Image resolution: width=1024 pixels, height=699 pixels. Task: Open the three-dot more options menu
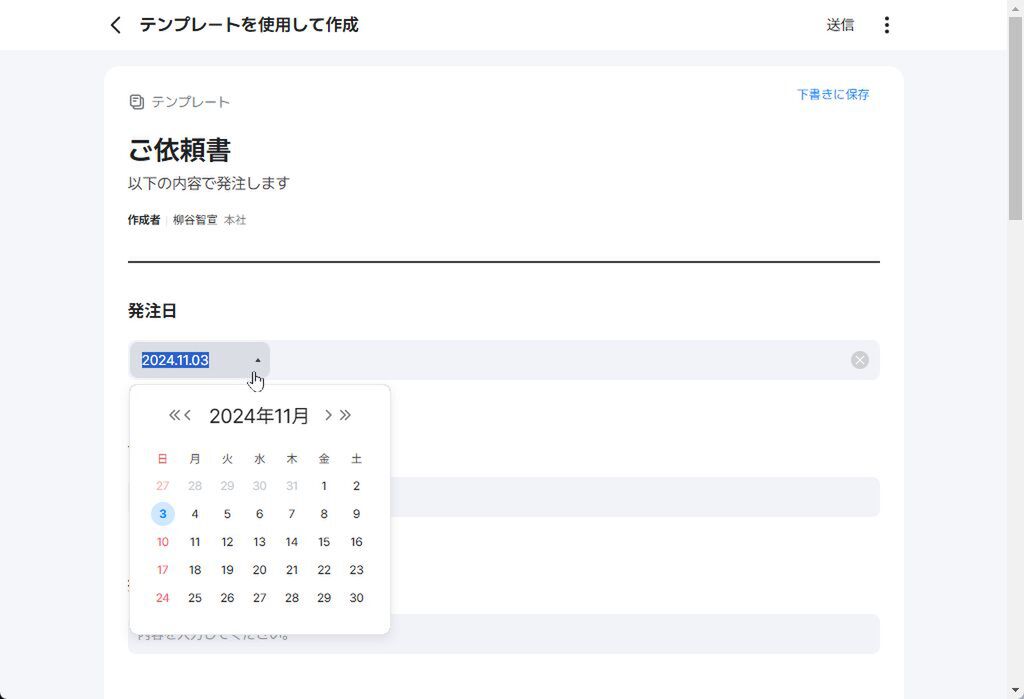886,25
